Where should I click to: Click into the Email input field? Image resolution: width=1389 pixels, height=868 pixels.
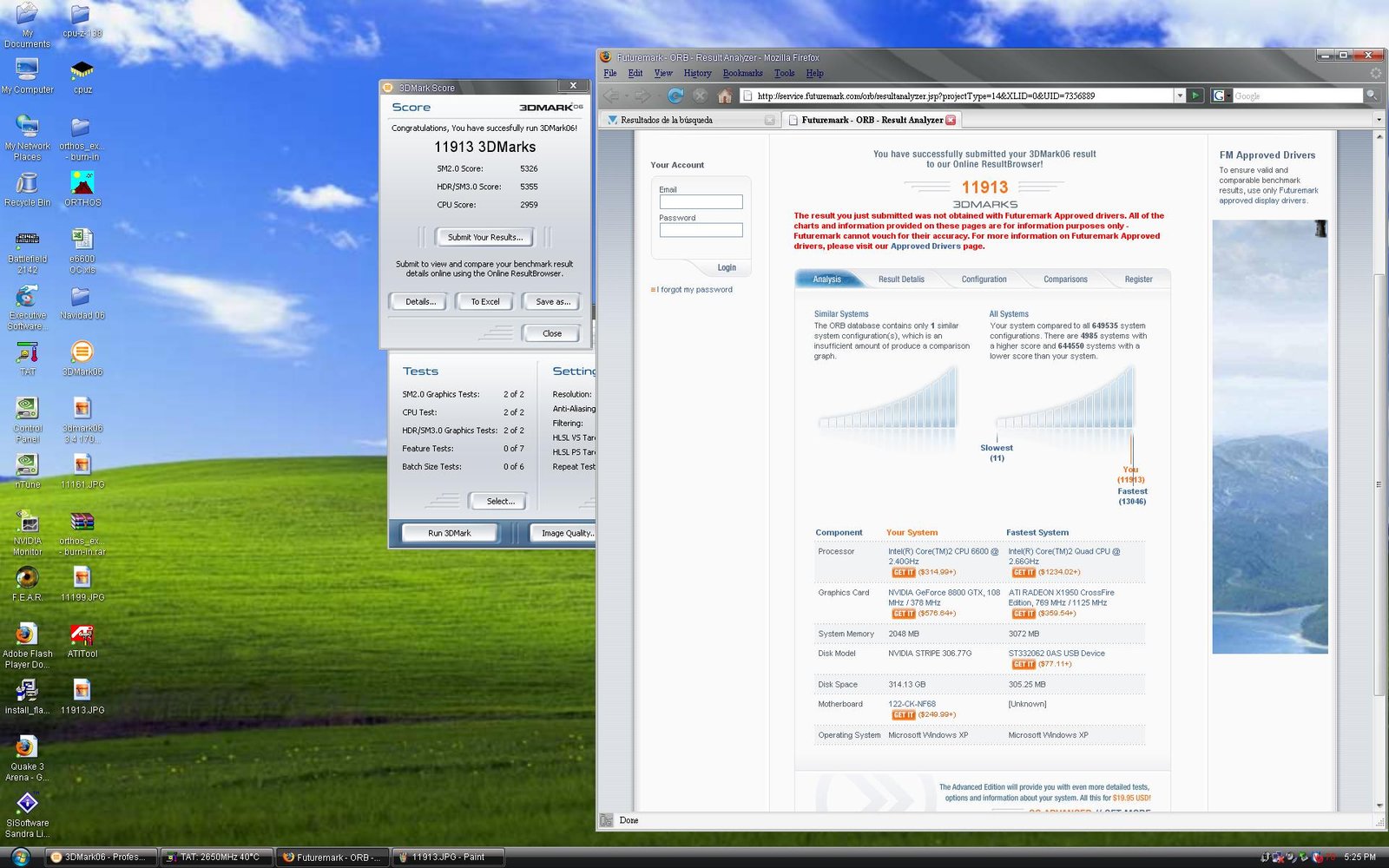pos(701,201)
